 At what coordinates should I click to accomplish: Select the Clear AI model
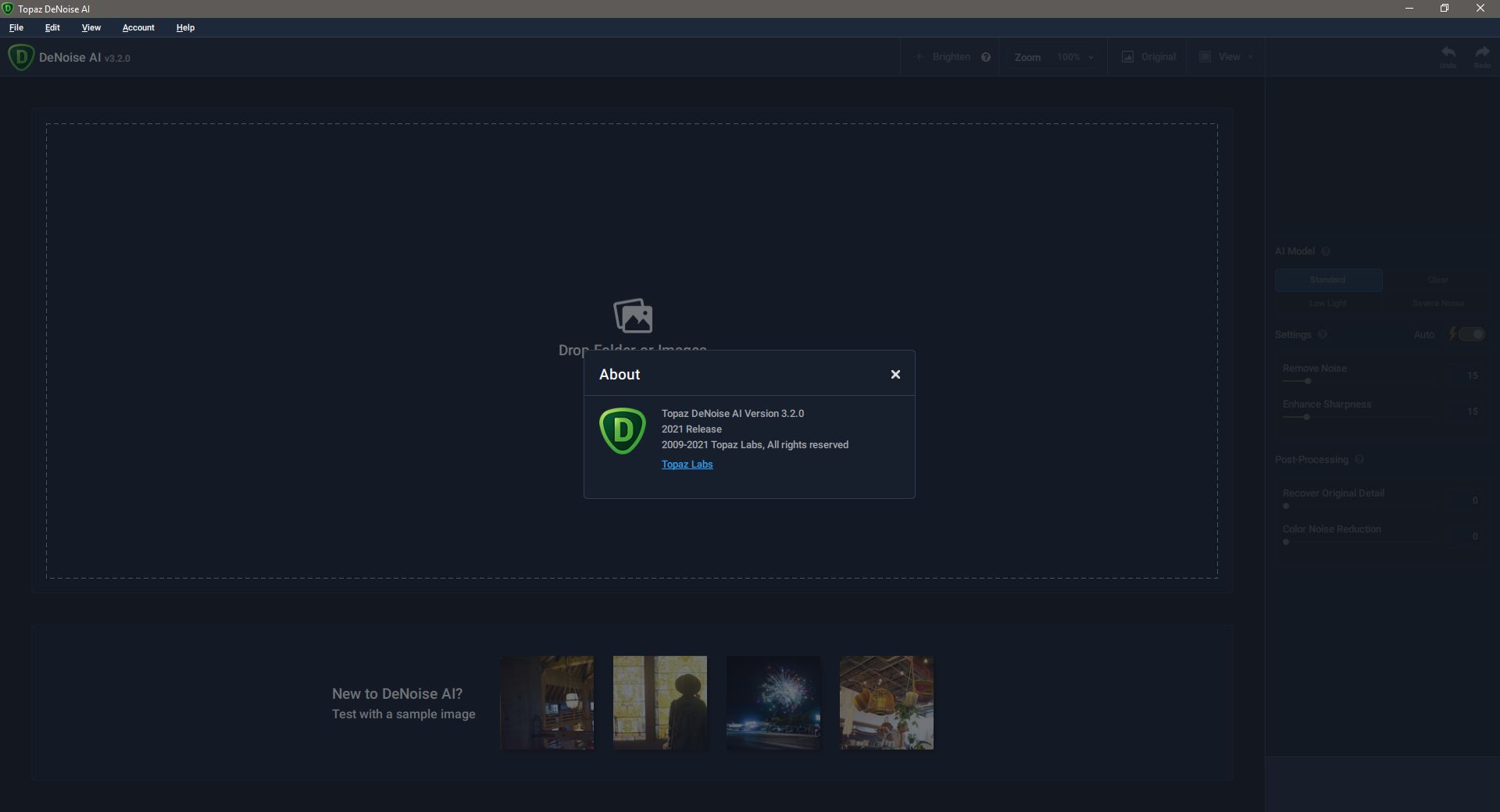(1437, 280)
